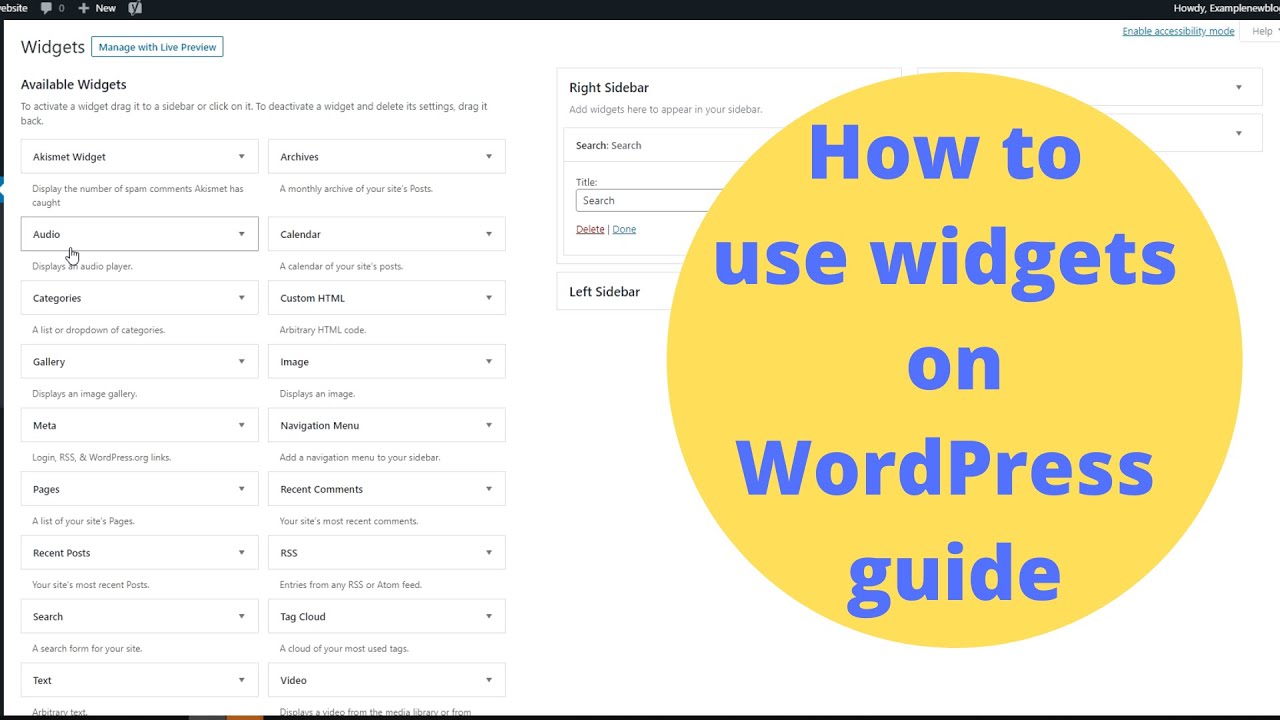Viewport: 1280px width, 720px height.
Task: Expand the Pages widget arrow
Action: click(241, 489)
